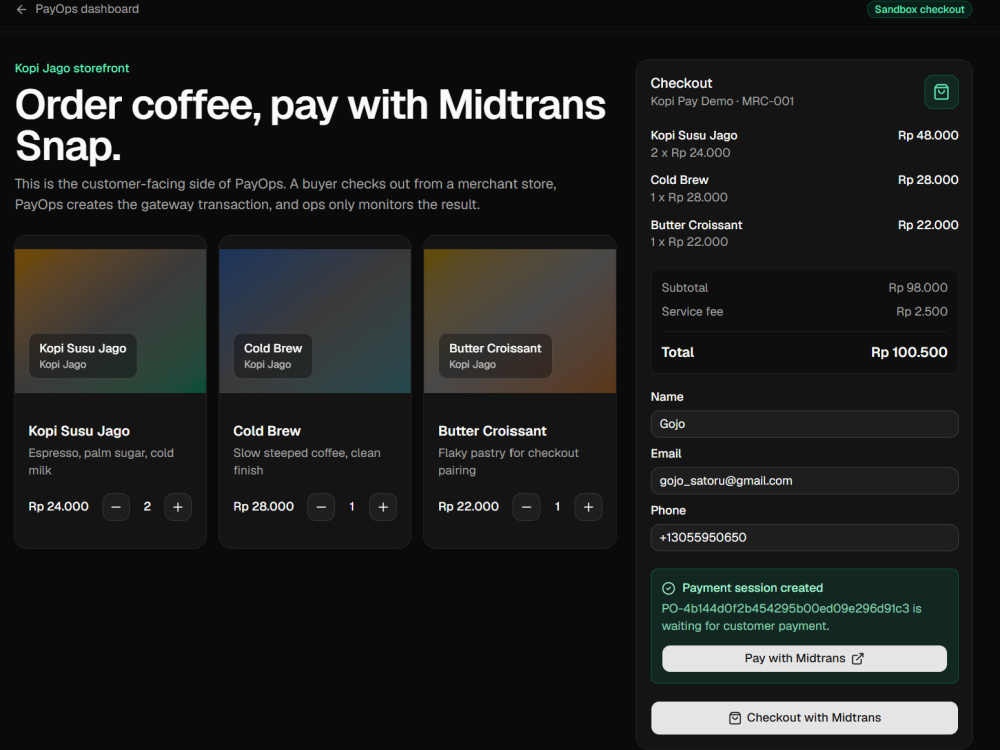Click the Kopi Jago storefront label
The height and width of the screenshot is (750, 1000).
coord(72,68)
